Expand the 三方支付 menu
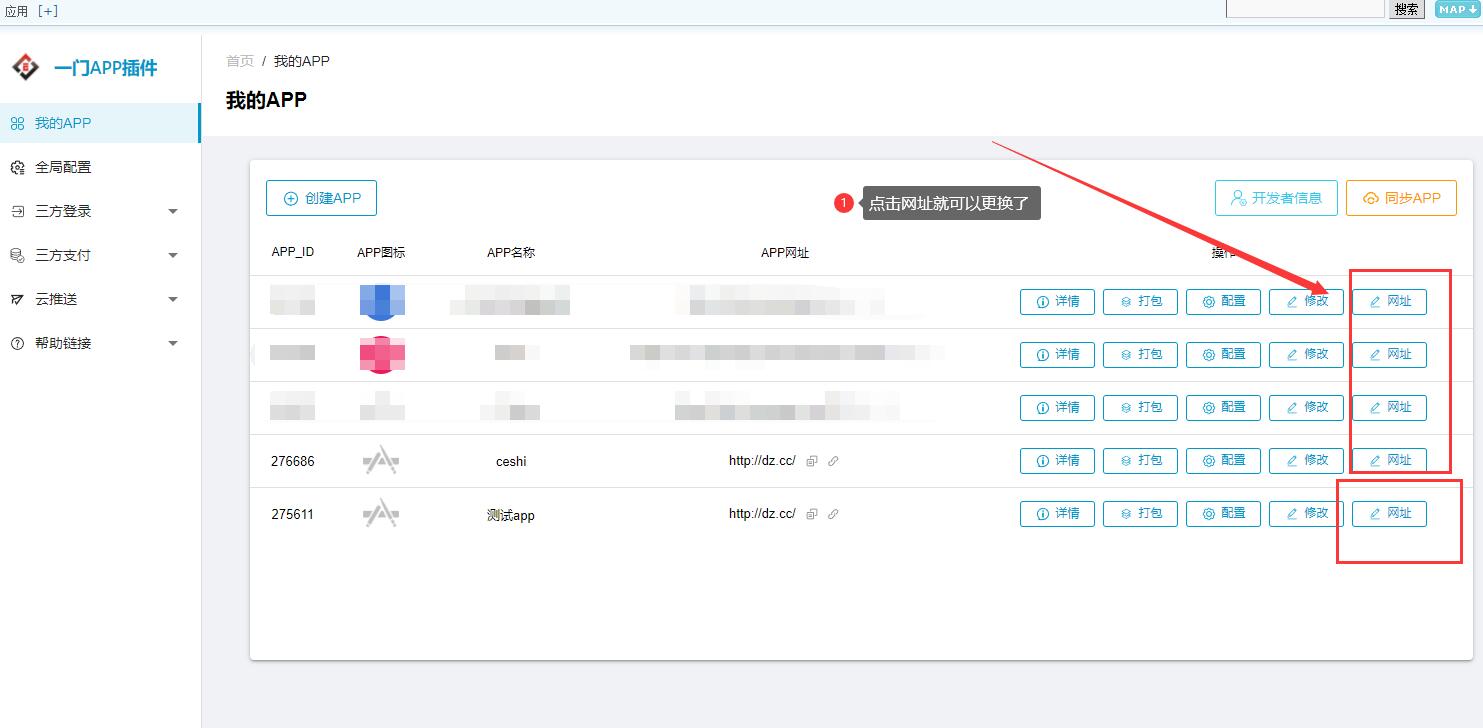Screen dimensions: 1483x728 point(100,255)
